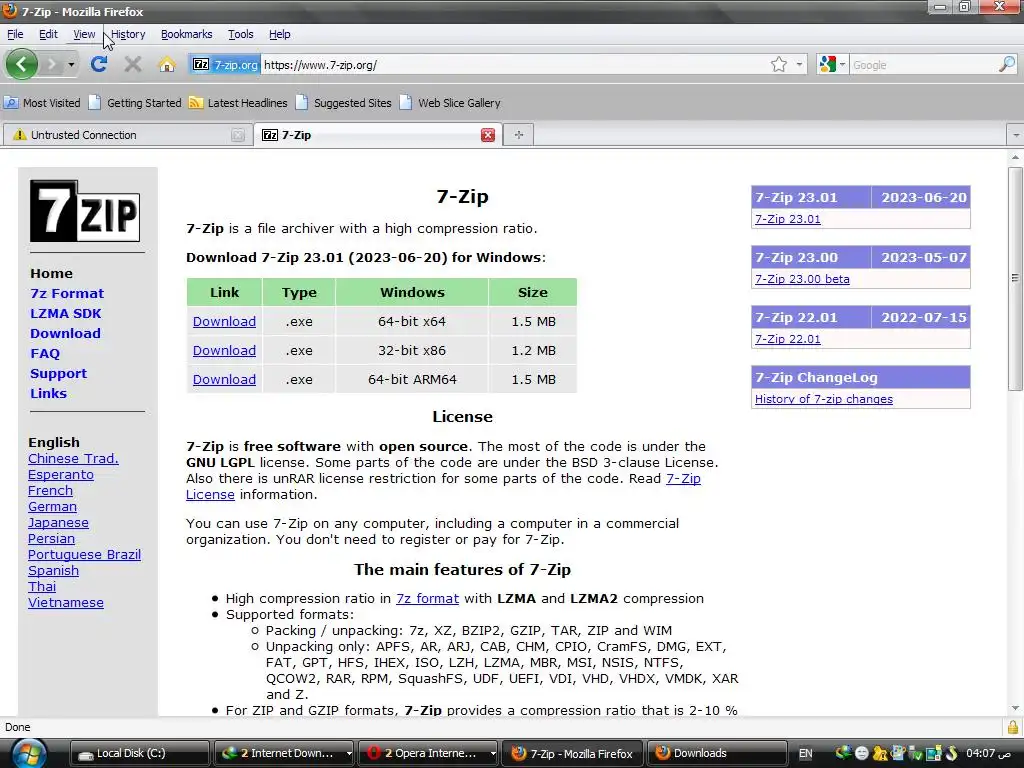Open the Web Slice Gallery bookmark
Image resolution: width=1024 pixels, height=768 pixels.
pos(450,103)
